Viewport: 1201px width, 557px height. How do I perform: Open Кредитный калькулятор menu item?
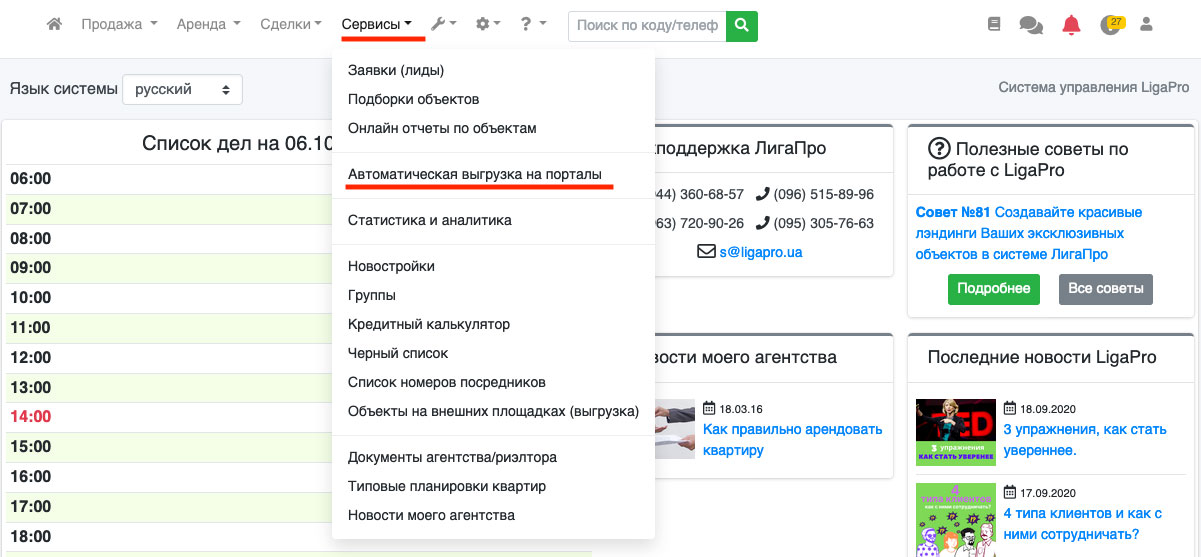pos(429,324)
